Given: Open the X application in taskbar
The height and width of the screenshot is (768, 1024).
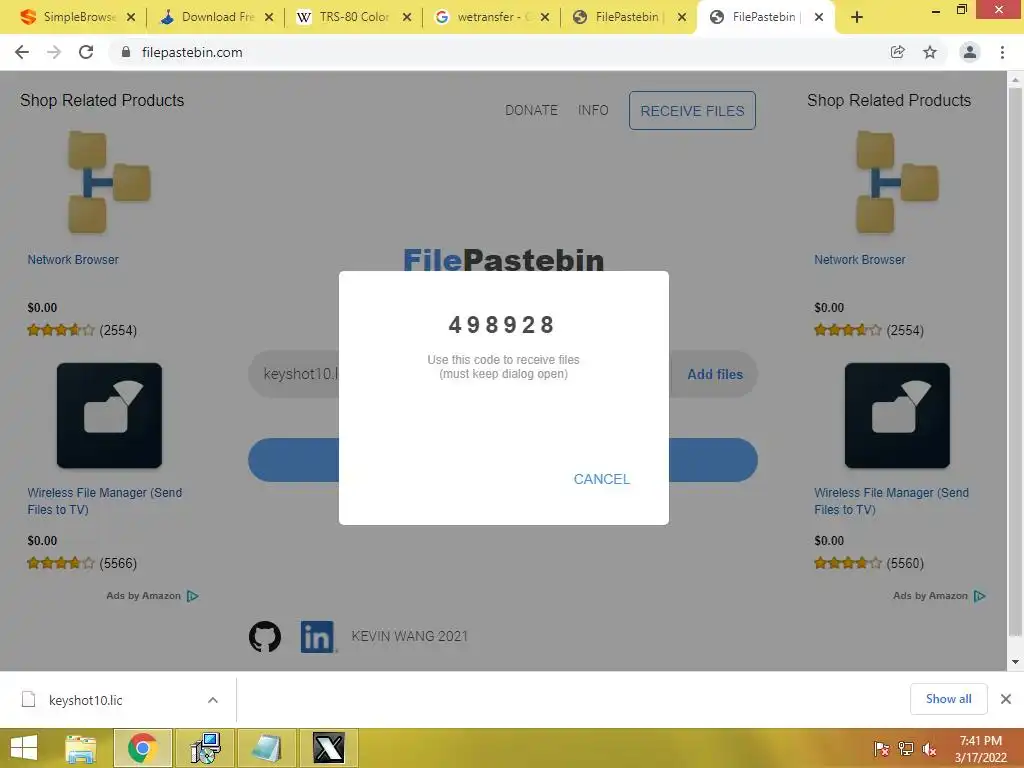Looking at the screenshot, I should click(x=328, y=748).
